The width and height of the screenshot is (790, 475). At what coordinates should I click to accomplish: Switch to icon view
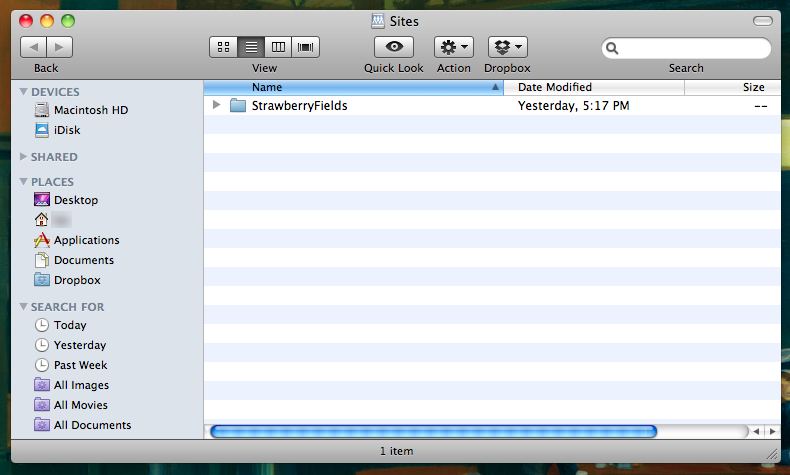pos(223,47)
